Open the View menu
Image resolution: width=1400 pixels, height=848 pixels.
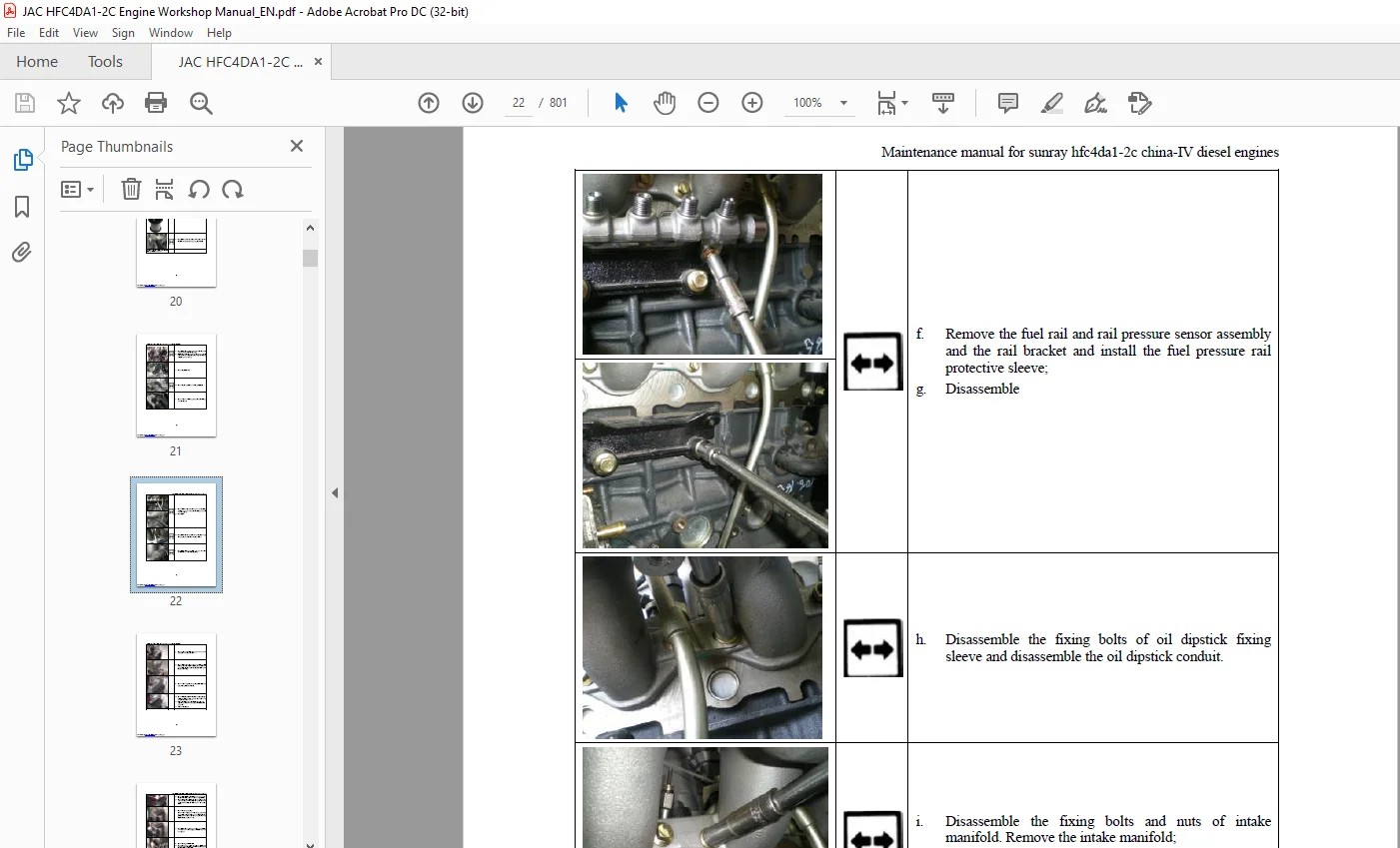pyautogui.click(x=86, y=33)
